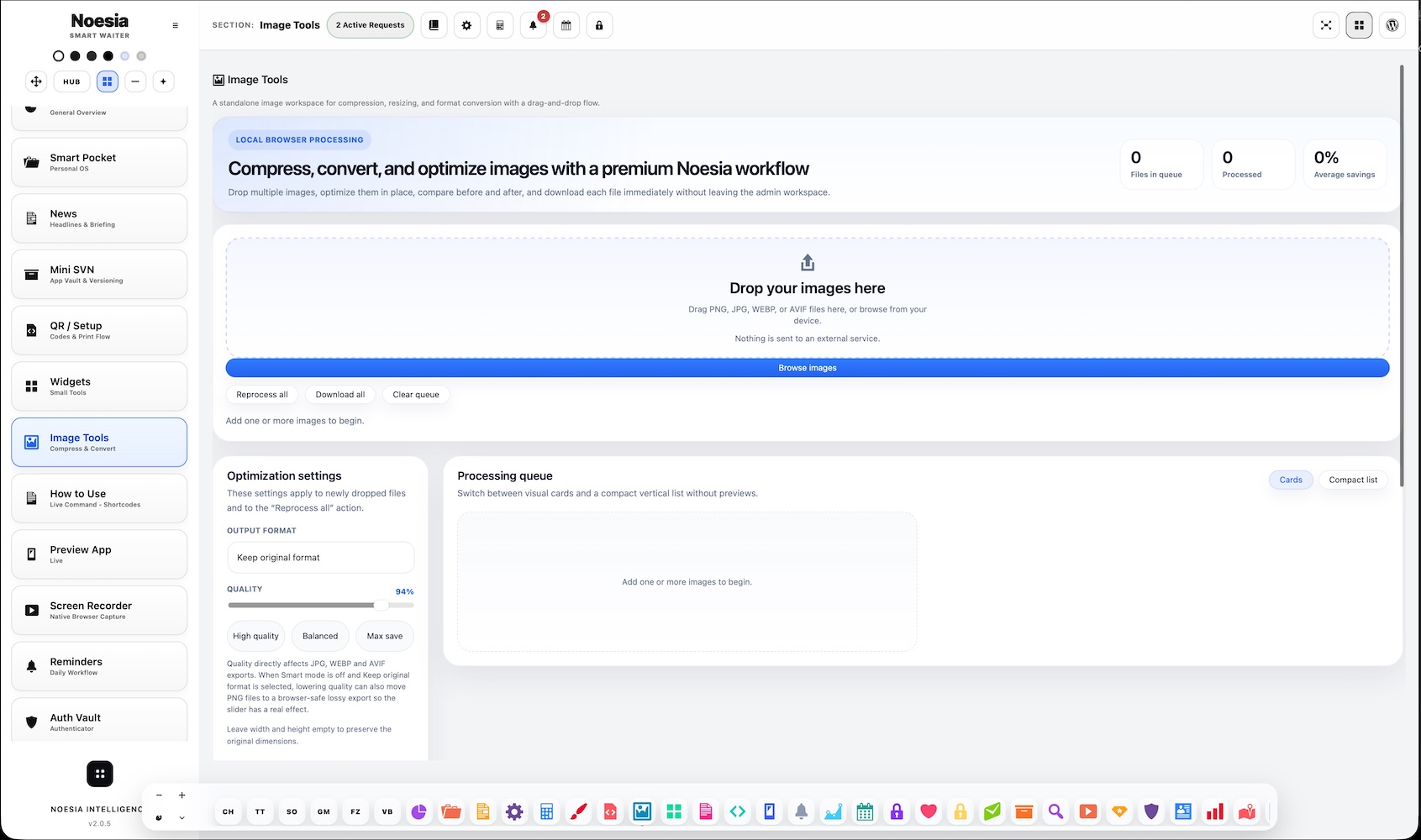This screenshot has height=840, width=1421.
Task: Click the green code brackets icon in the dock
Action: [x=737, y=811]
